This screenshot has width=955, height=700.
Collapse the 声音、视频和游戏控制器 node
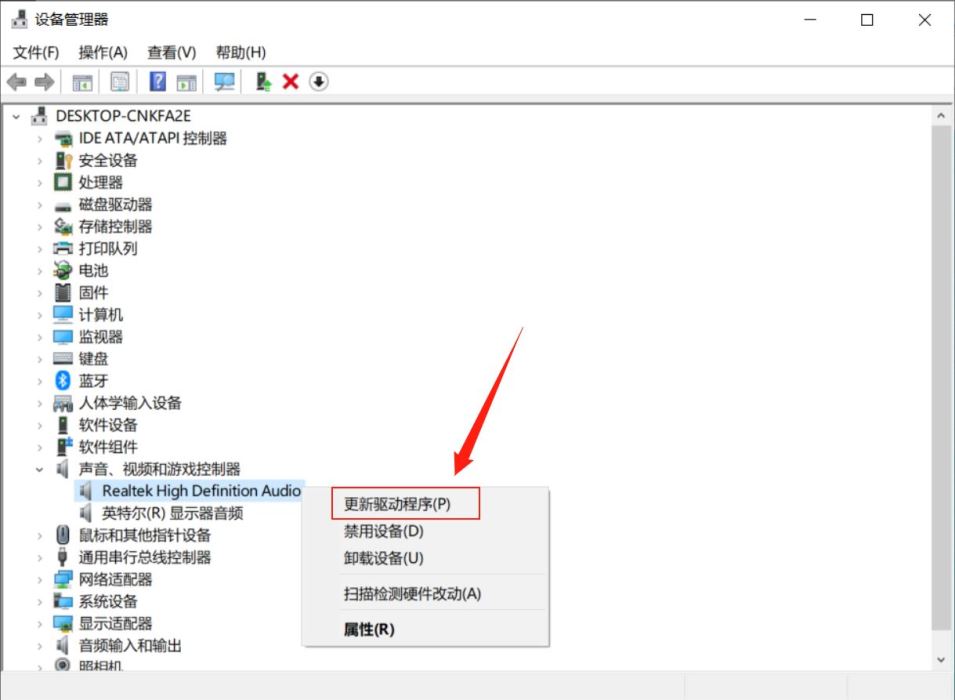coord(40,470)
